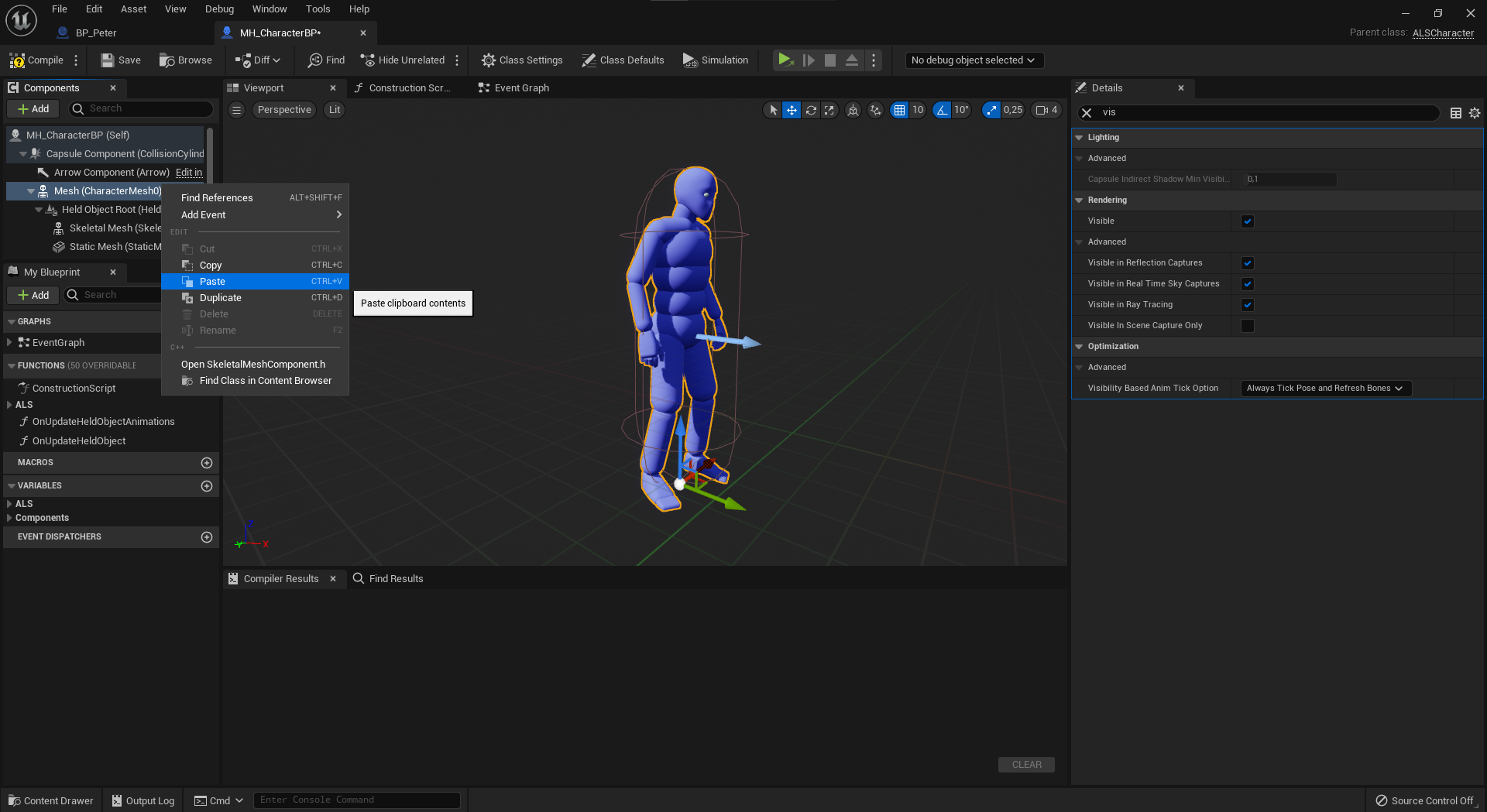Switch to the Event Graph tab
Screen dimensions: 1487x812
(521, 88)
